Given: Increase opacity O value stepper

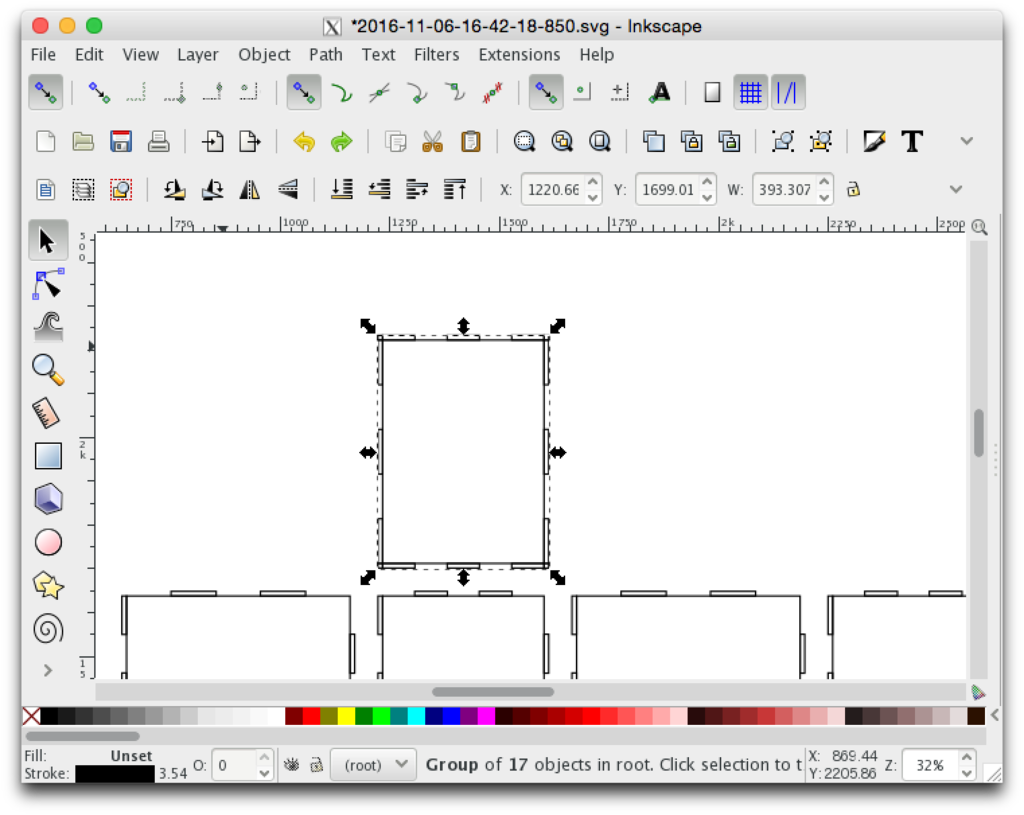Looking at the screenshot, I should pyautogui.click(x=264, y=758).
